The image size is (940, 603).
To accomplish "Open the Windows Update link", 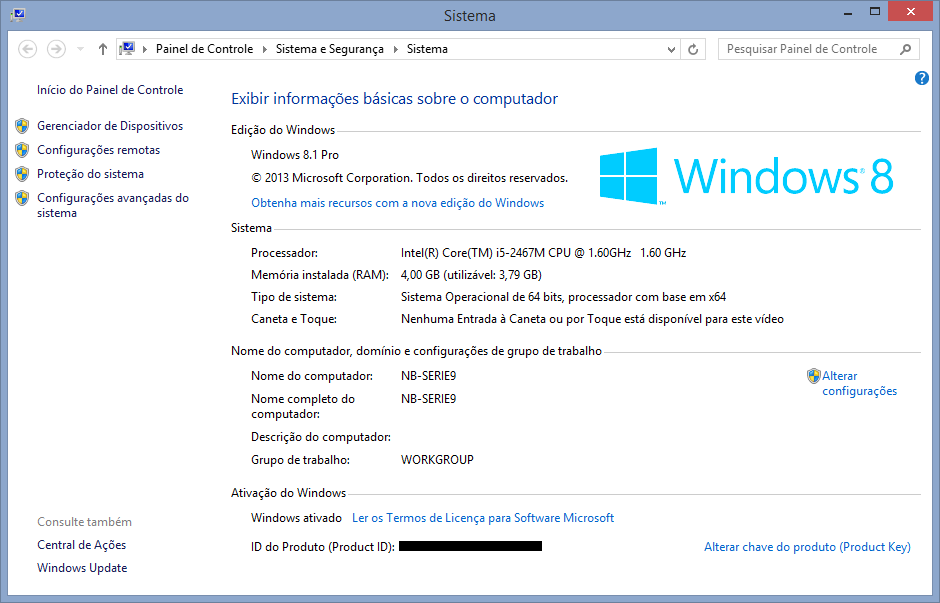I will tap(82, 567).
